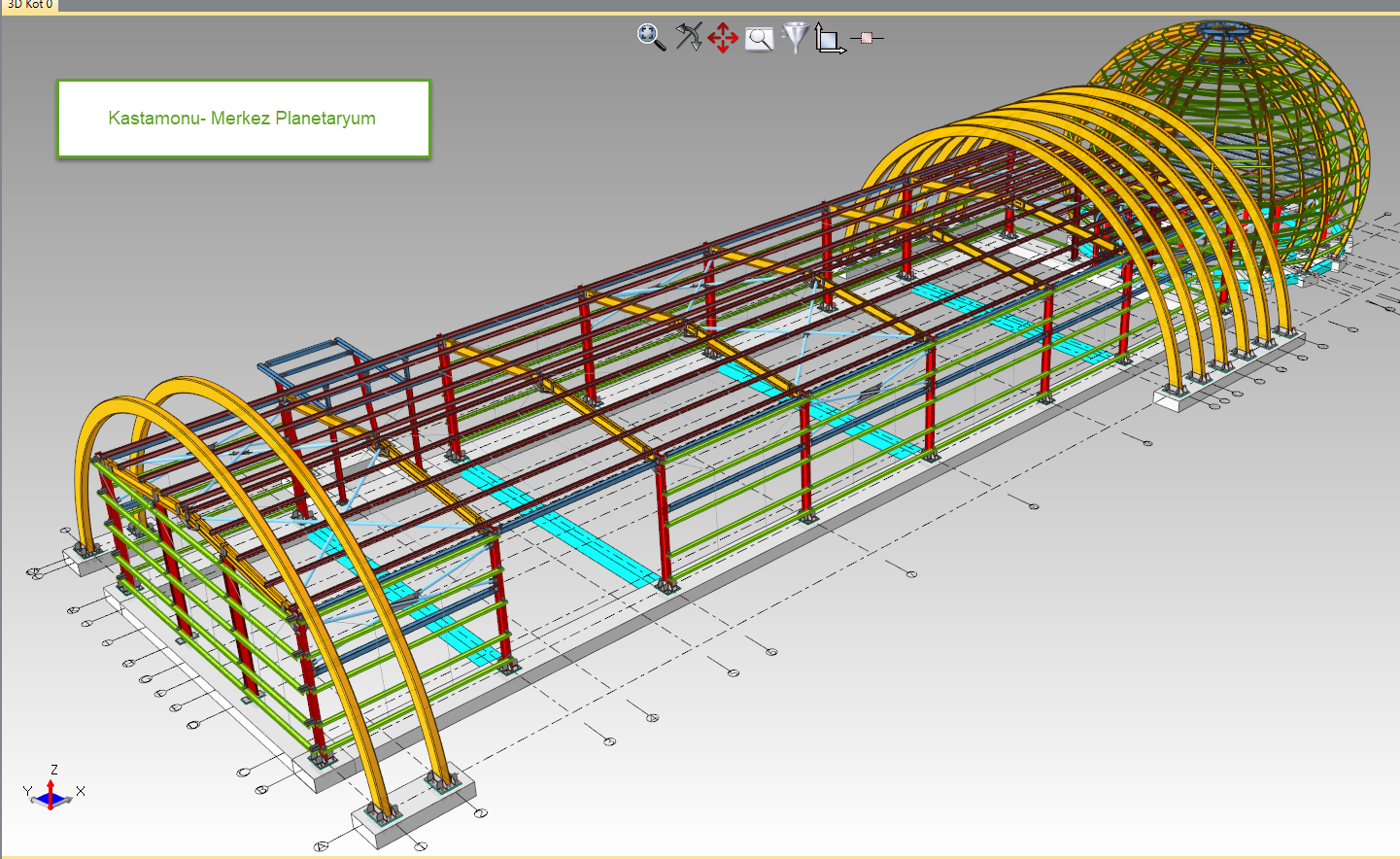Click the zoom extents magnifier icon
The height and width of the screenshot is (859, 1400).
pos(651,37)
